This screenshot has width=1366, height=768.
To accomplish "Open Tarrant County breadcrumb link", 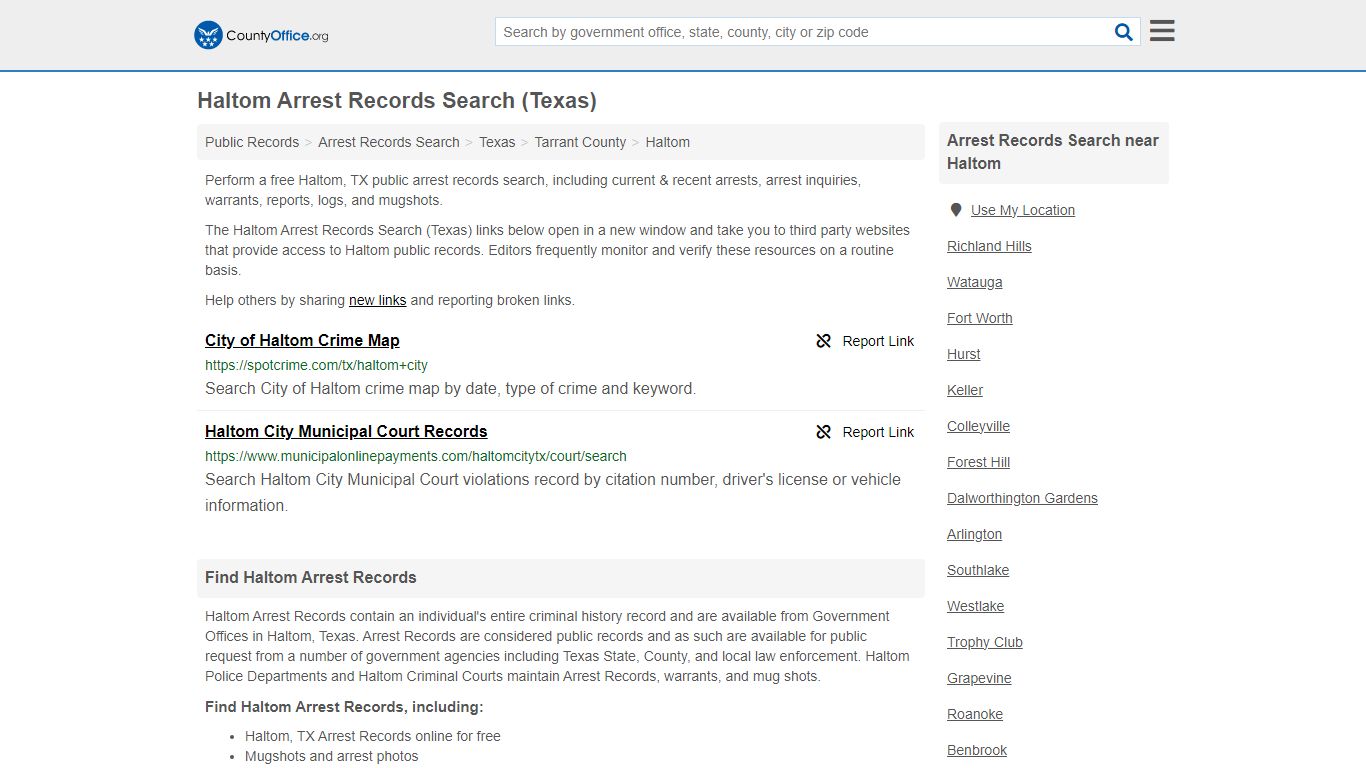I will (x=580, y=142).
